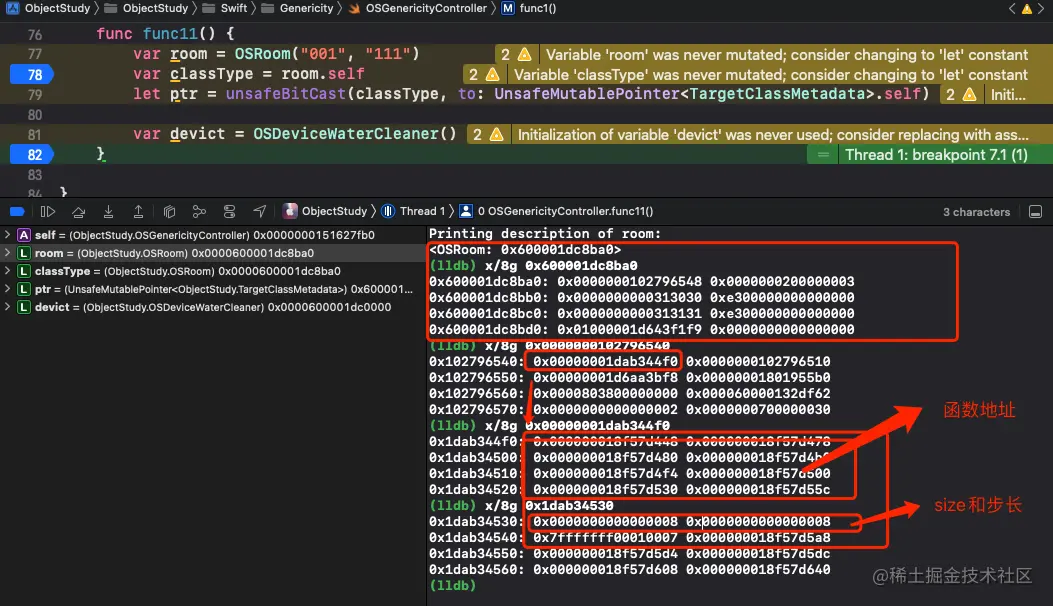Viewport: 1053px width, 606px height.
Task: Click the warning issue icon in jump bar
Action: click(x=1027, y=9)
